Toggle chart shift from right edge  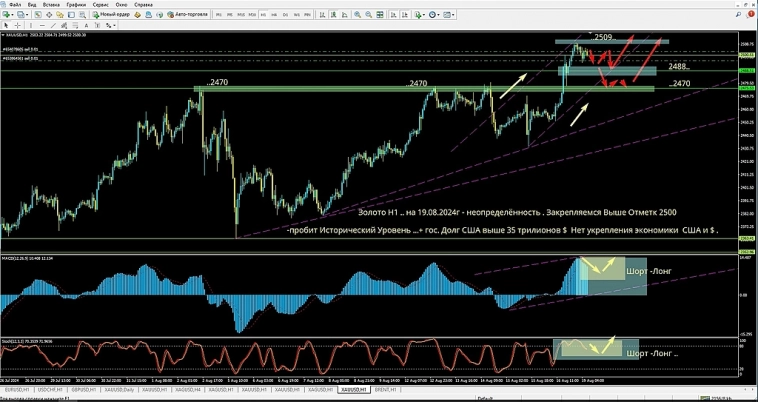click(405, 14)
